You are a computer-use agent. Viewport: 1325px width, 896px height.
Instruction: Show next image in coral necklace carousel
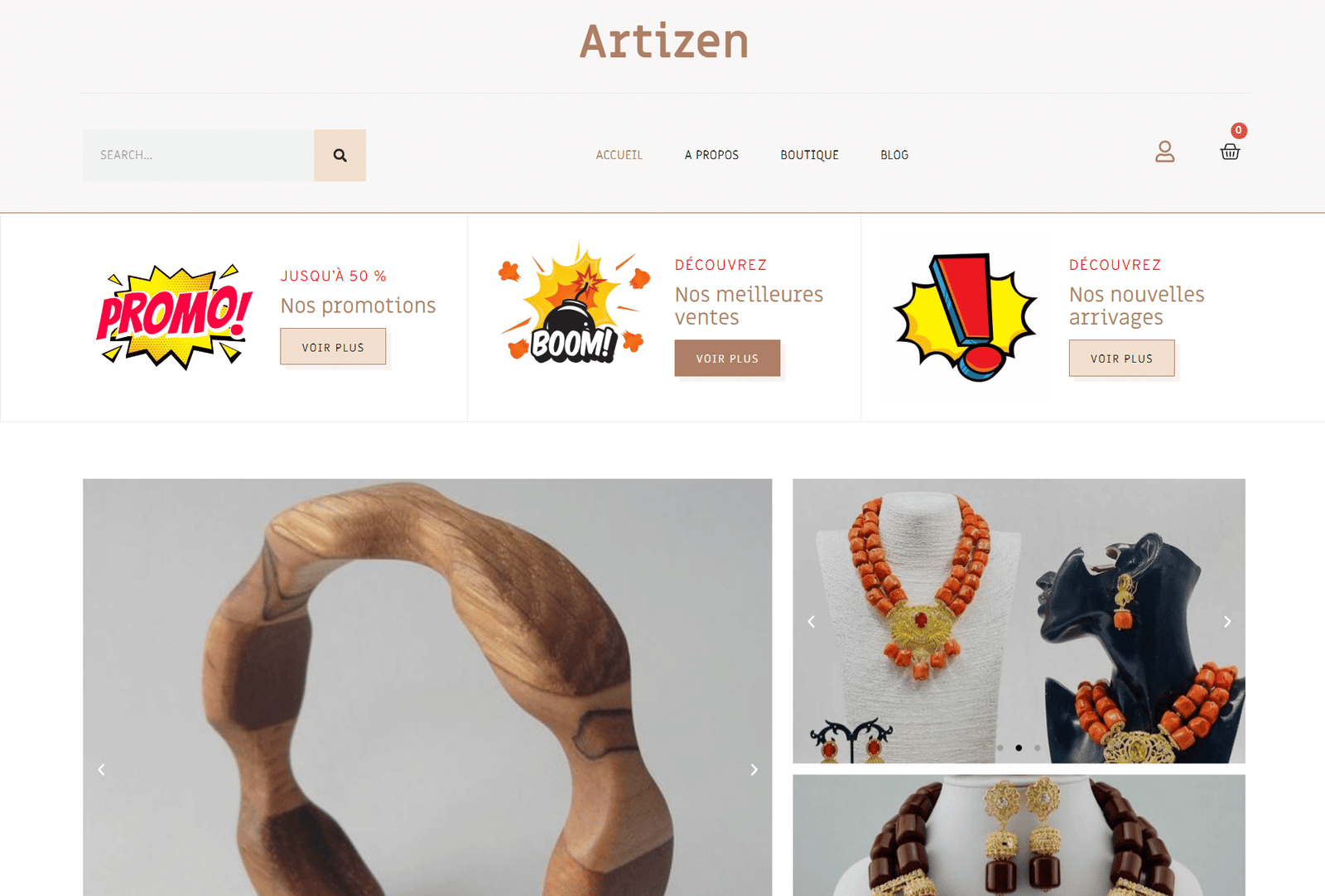pyautogui.click(x=1227, y=622)
